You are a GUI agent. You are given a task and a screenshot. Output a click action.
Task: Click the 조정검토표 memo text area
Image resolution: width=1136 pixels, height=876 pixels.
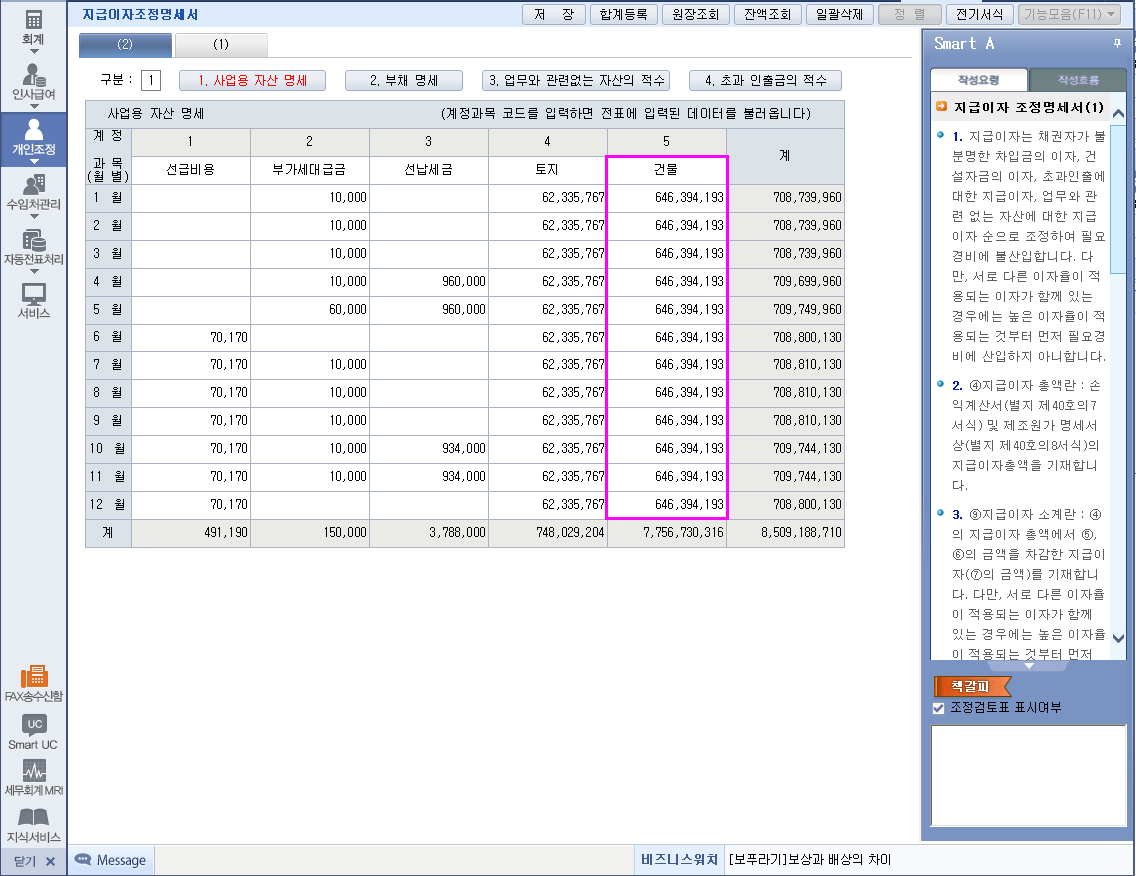point(1028,775)
